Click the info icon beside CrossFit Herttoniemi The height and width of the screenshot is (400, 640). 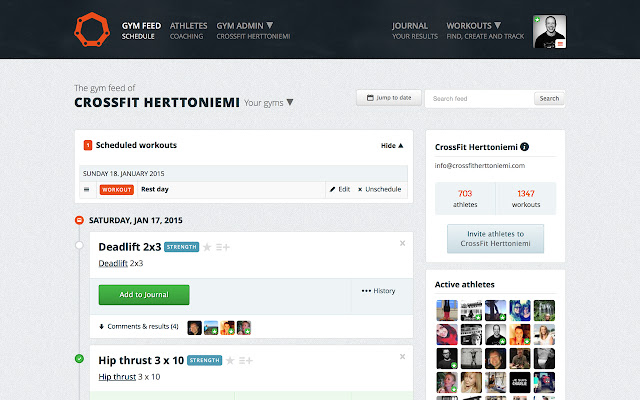coord(525,146)
